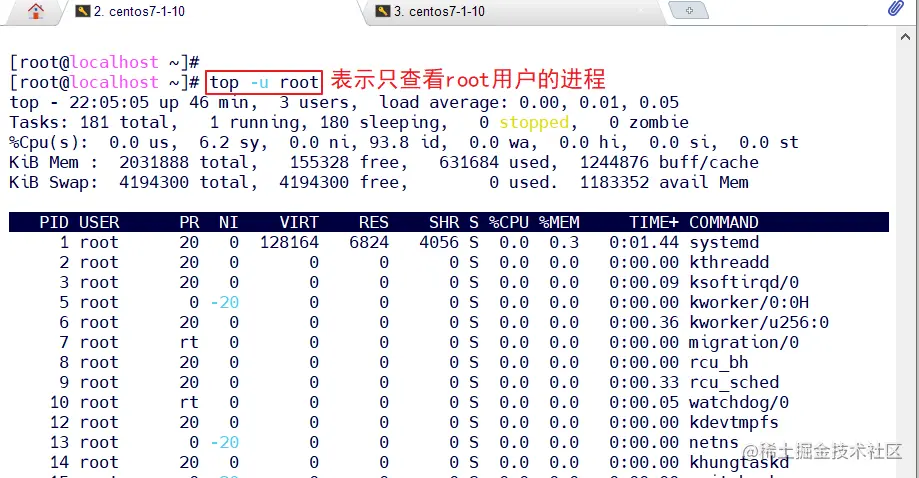Click the rcu_sched process name
Image resolution: width=919 pixels, height=478 pixels.
click(x=734, y=382)
